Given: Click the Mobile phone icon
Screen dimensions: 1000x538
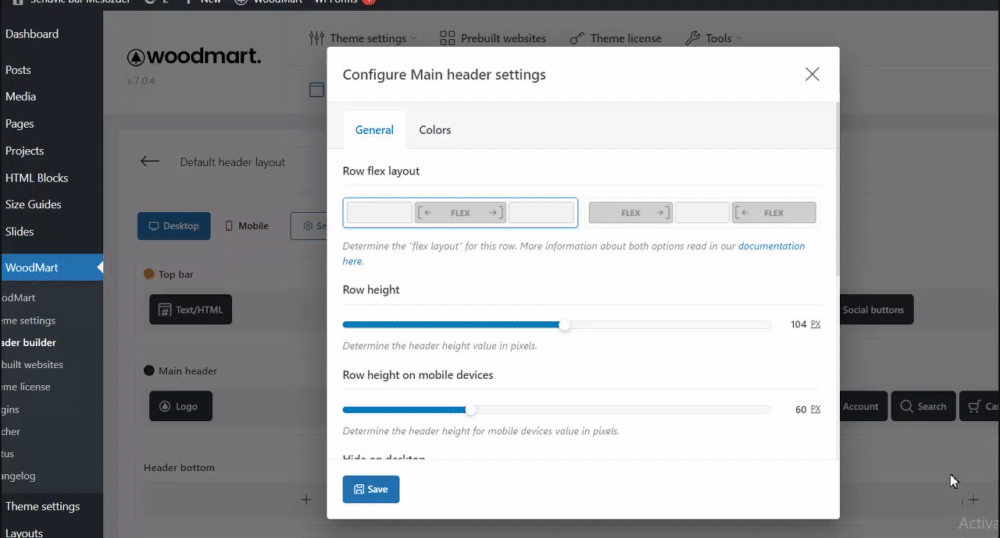Looking at the screenshot, I should pyautogui.click(x=229, y=226).
